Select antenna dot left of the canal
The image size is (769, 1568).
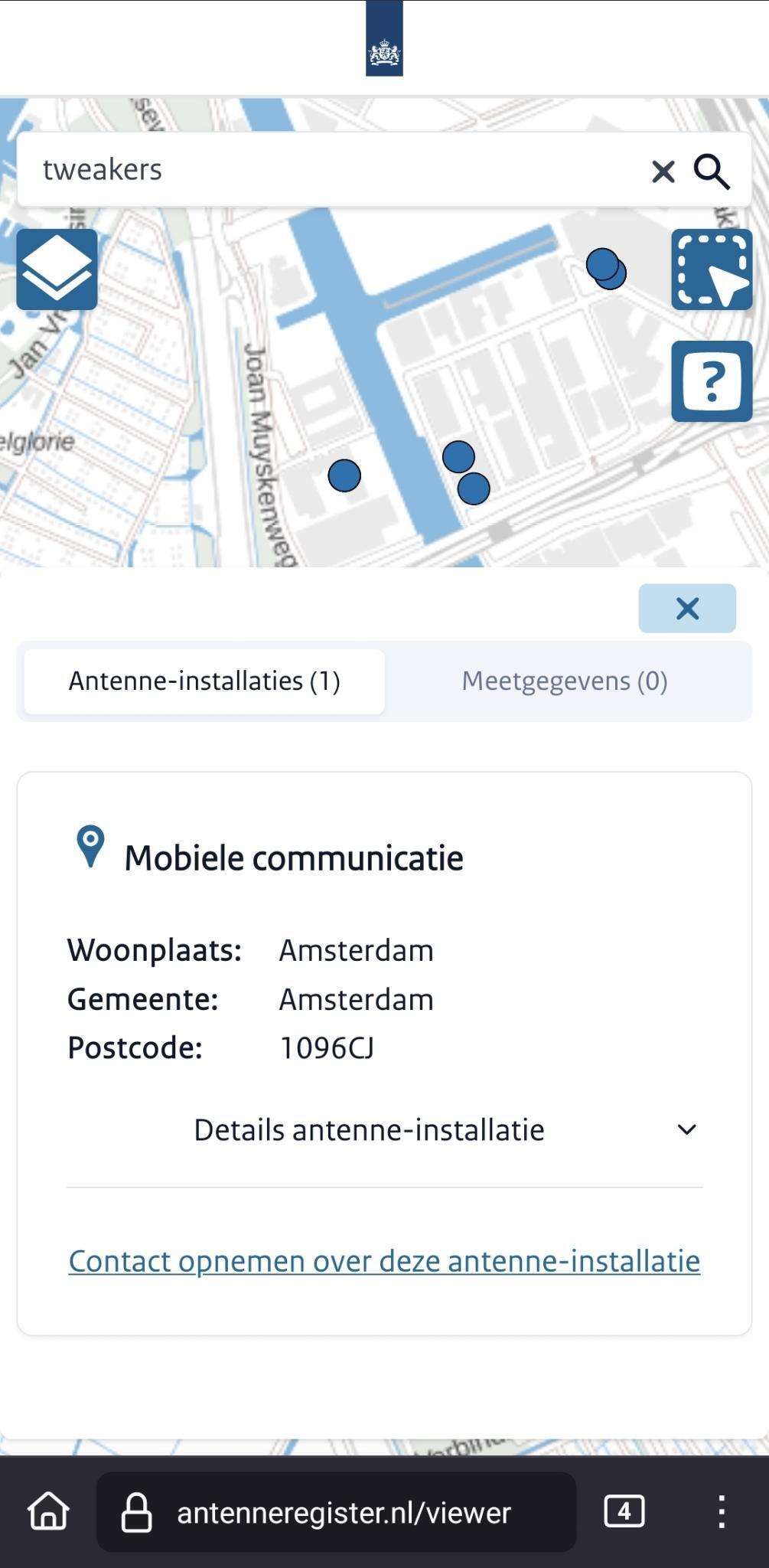[344, 475]
